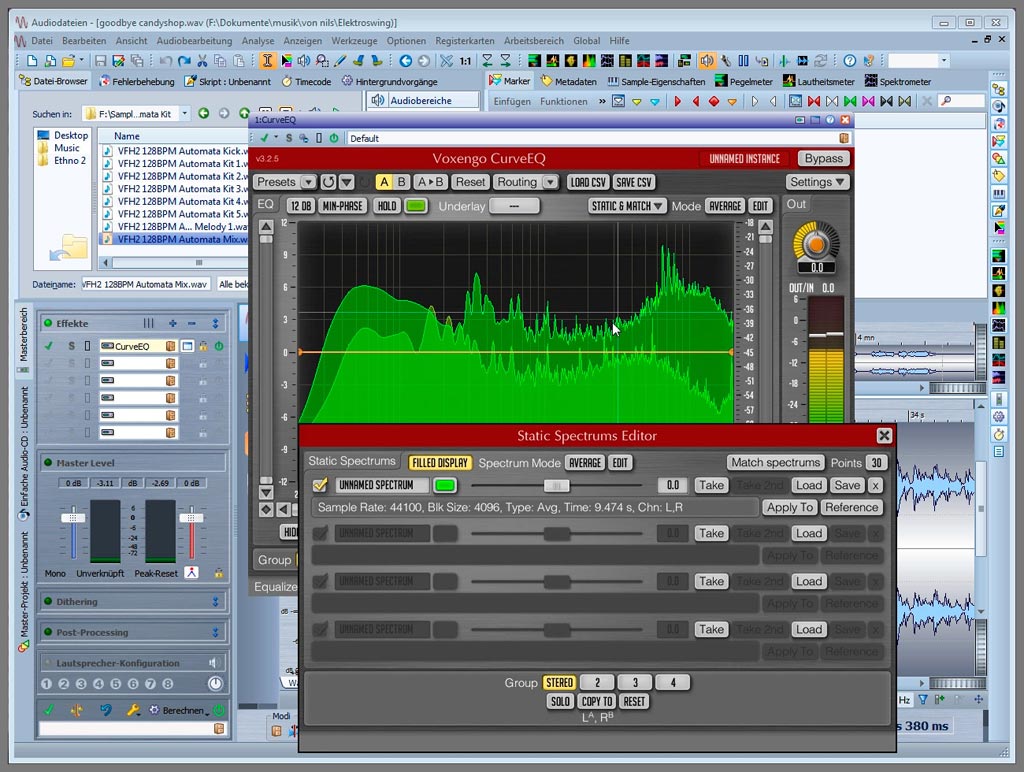The height and width of the screenshot is (772, 1024).
Task: Click the wrench key icon in master section
Action: [x=133, y=710]
